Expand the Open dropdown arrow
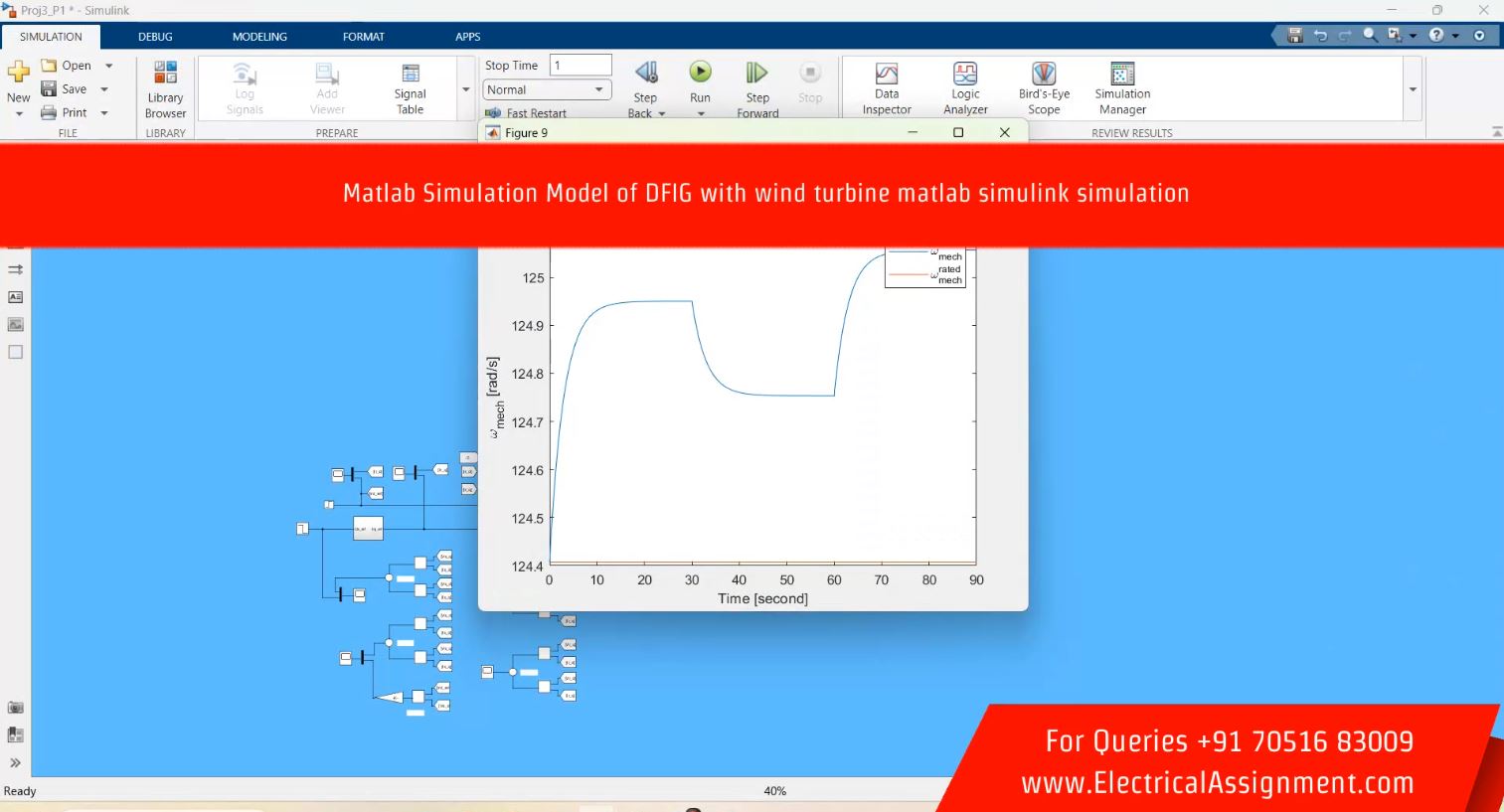Viewport: 1504px width, 812px height. click(108, 66)
